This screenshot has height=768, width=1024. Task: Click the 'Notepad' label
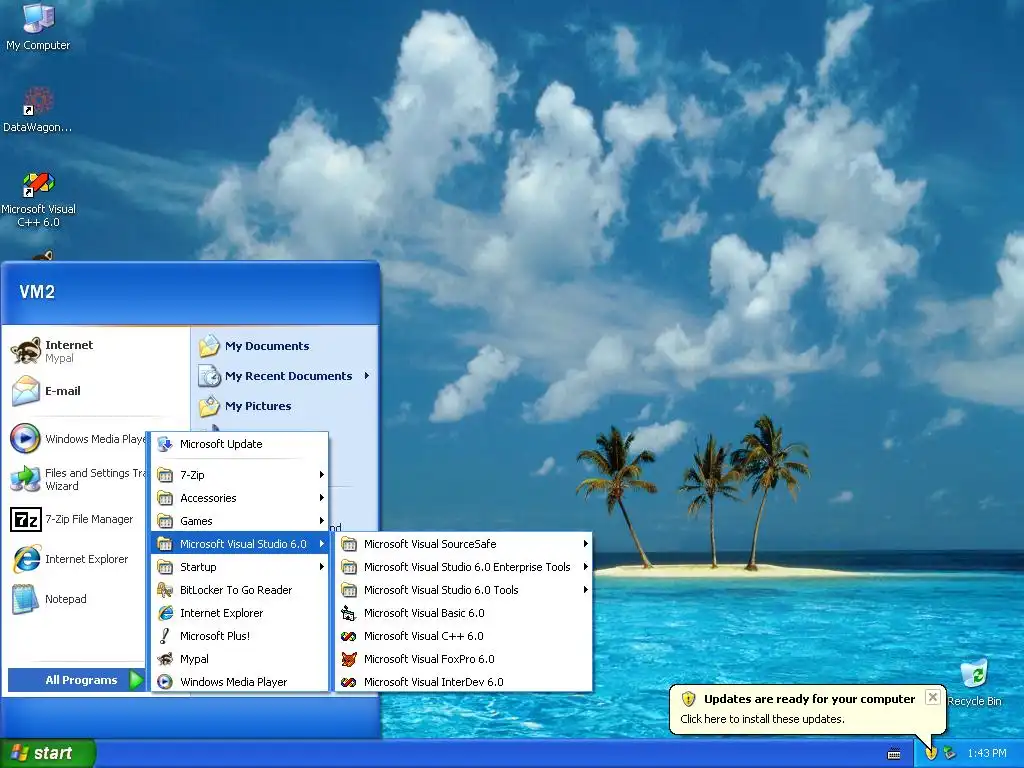[65, 599]
